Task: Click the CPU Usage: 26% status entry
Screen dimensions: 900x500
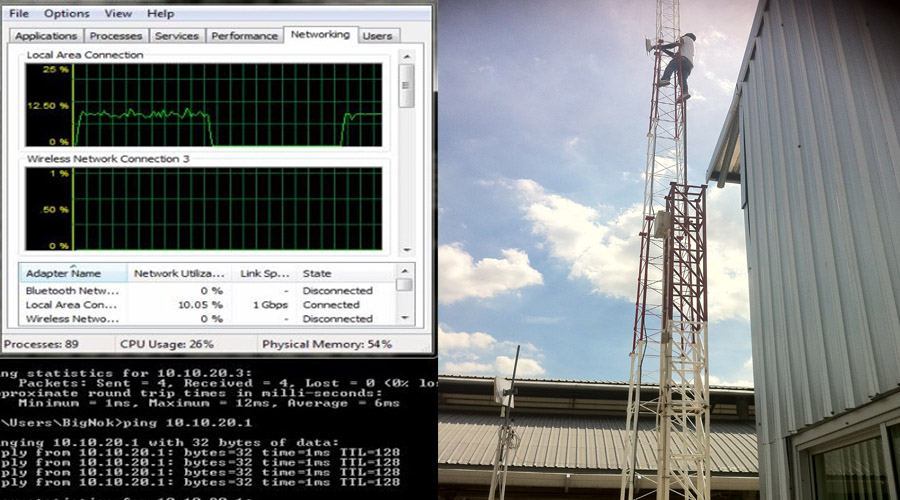Action: (x=167, y=344)
